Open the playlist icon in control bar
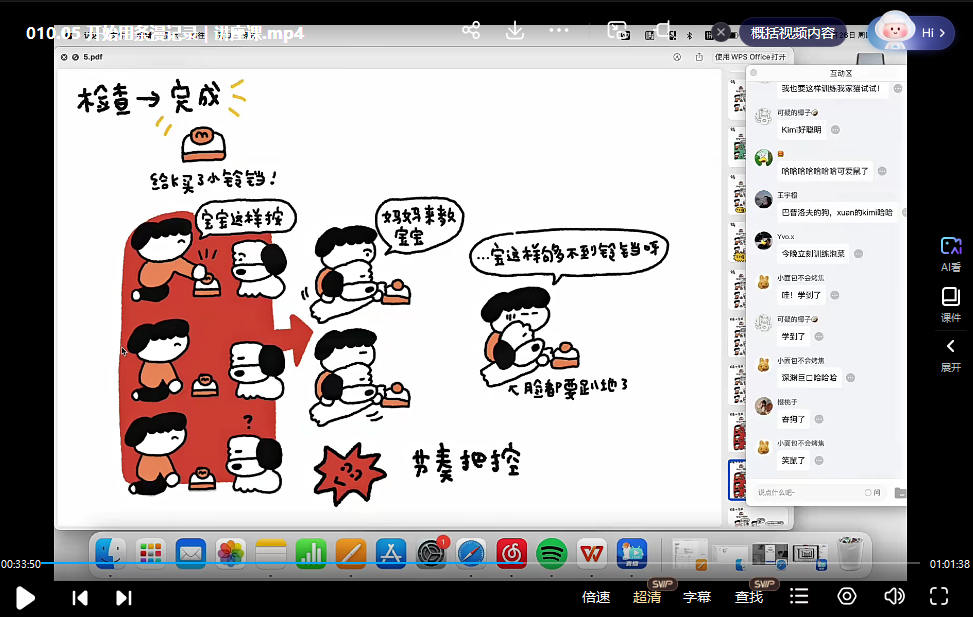 (x=799, y=597)
